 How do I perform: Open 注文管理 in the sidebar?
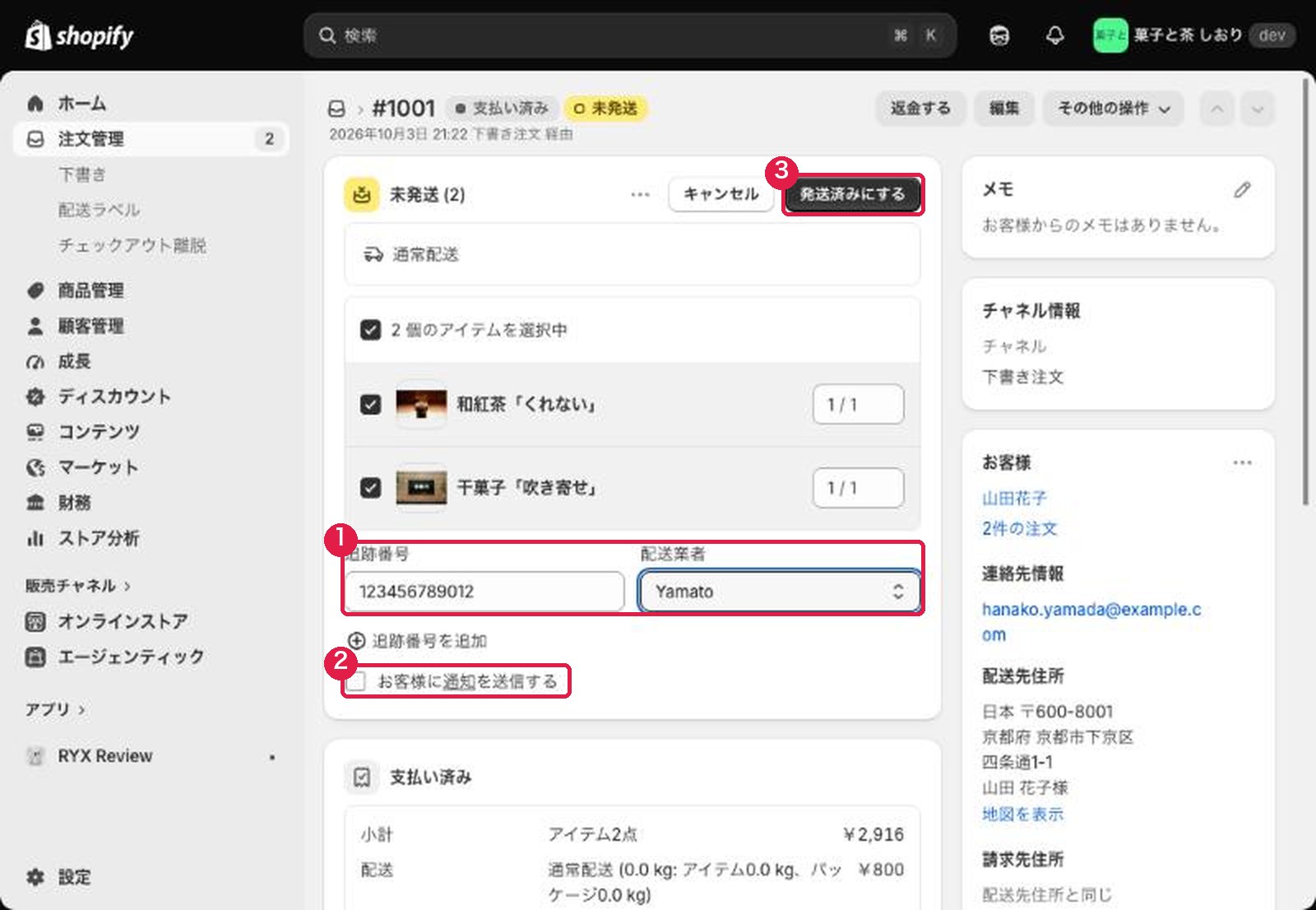click(151, 139)
